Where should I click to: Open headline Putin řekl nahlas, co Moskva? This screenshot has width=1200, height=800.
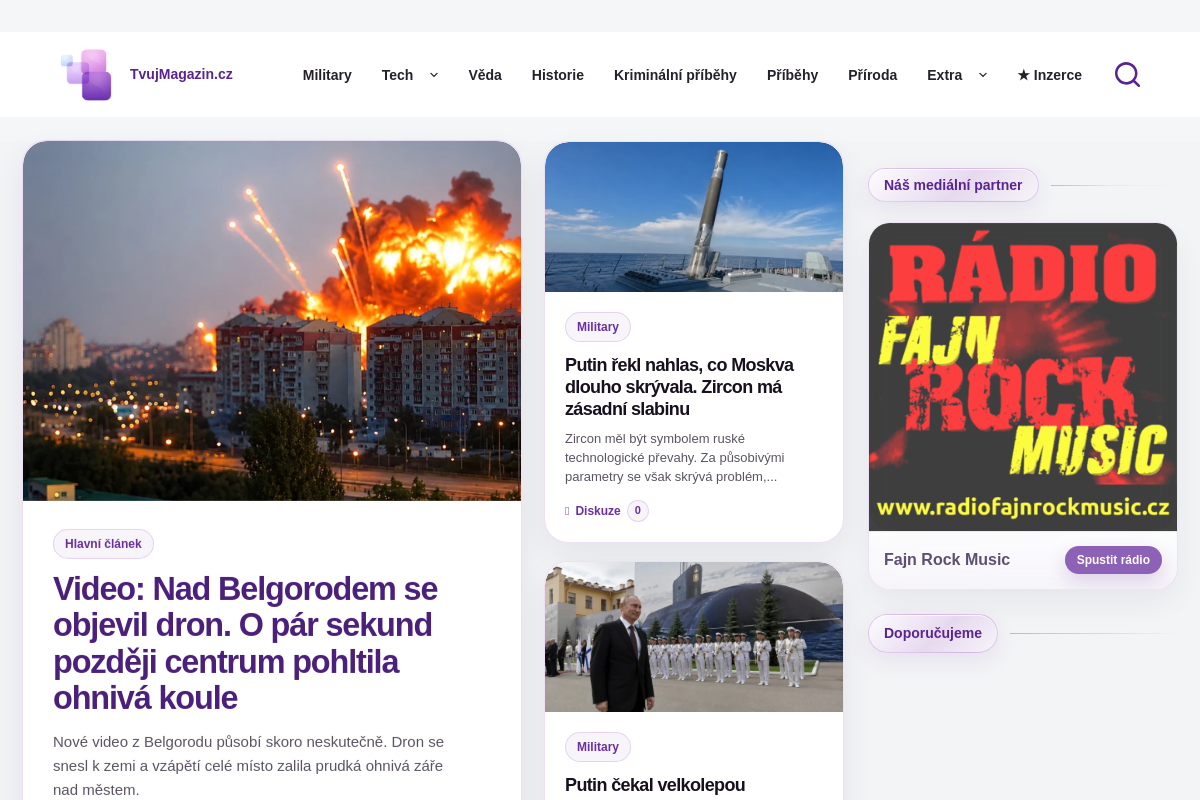coord(681,387)
